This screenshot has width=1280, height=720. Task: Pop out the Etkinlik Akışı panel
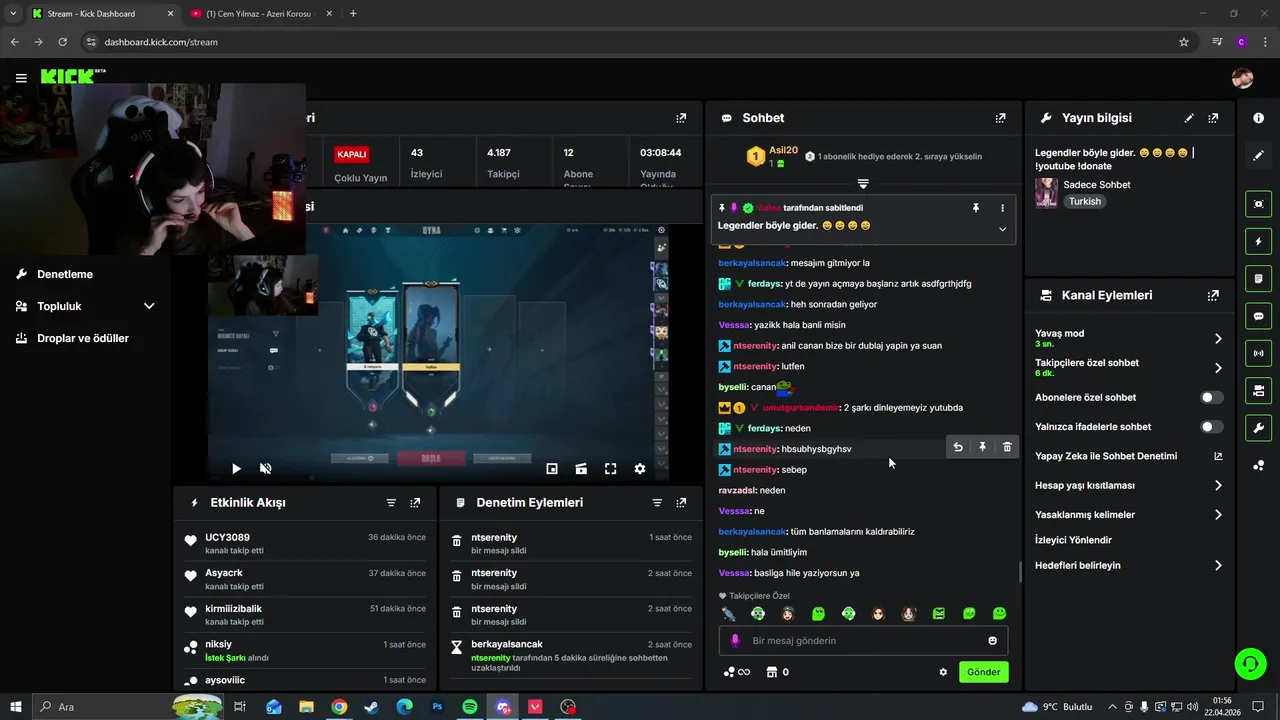click(415, 503)
